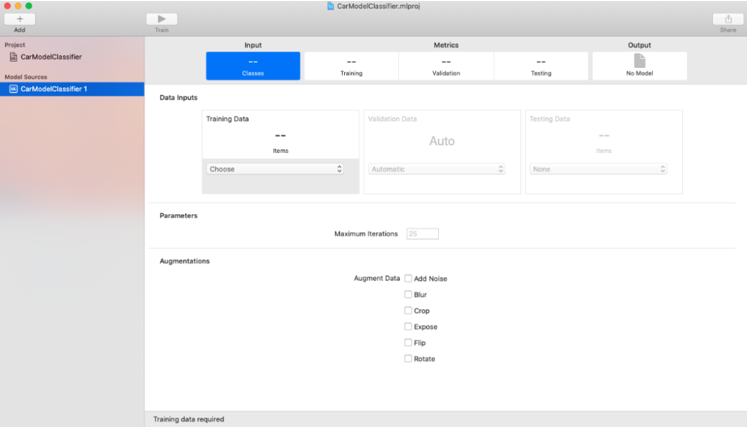Click the CarModelClassifier project file icon

pyautogui.click(x=13, y=57)
